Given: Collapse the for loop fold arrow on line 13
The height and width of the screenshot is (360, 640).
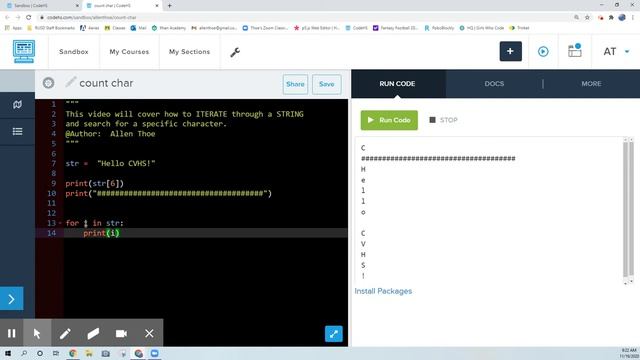Looking at the screenshot, I should click(60, 223).
